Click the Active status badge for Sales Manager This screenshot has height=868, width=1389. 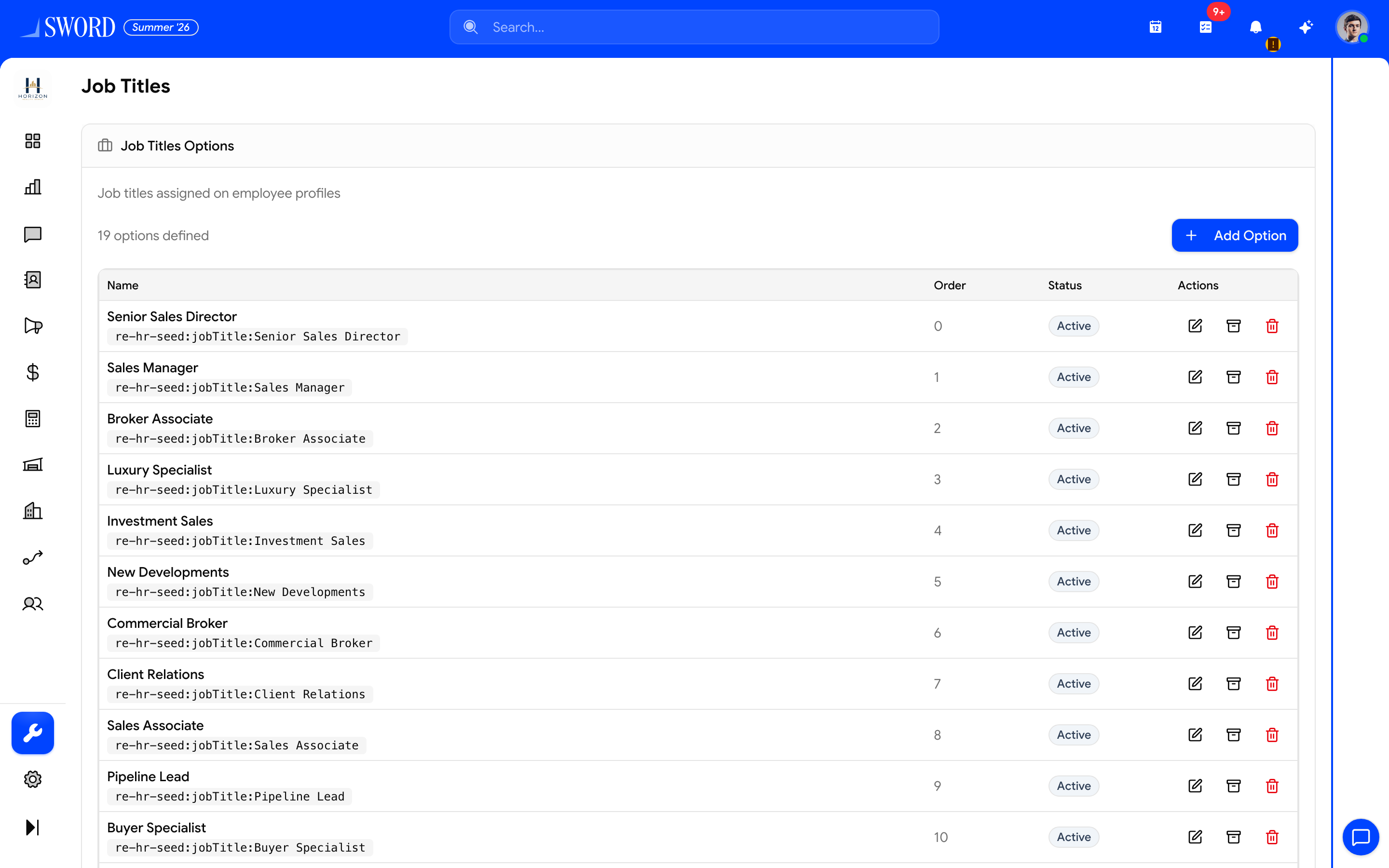[x=1073, y=377]
